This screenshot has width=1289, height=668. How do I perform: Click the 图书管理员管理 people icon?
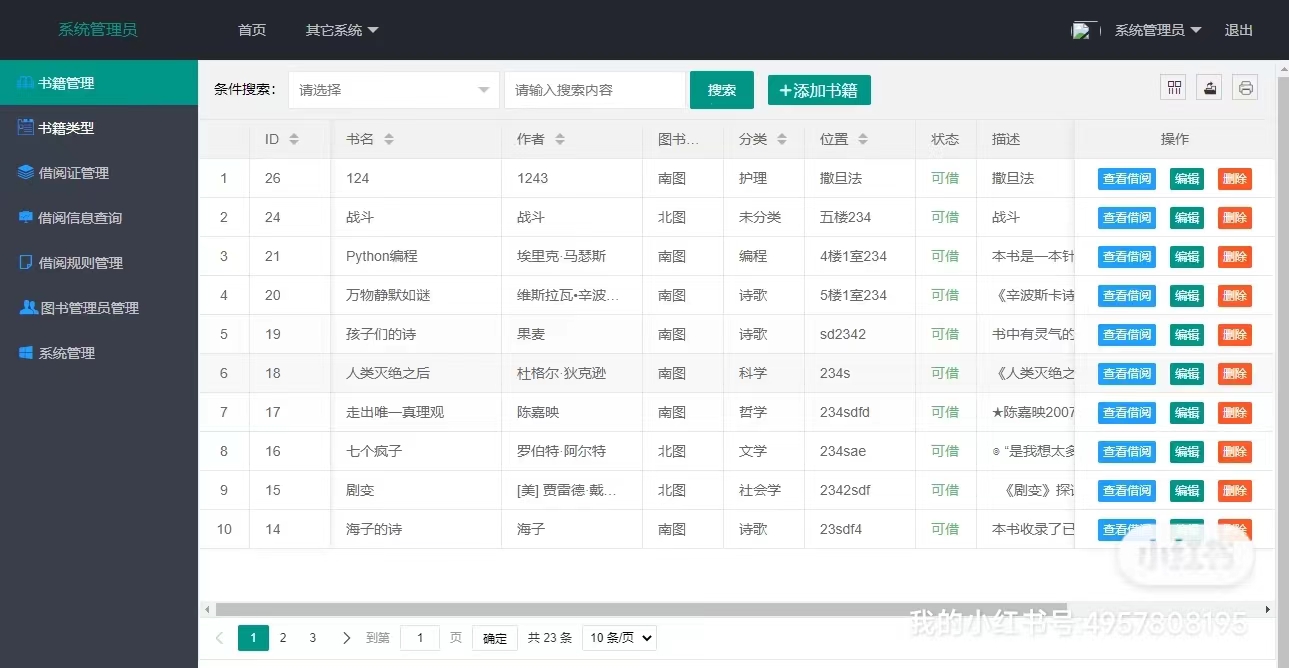point(28,307)
